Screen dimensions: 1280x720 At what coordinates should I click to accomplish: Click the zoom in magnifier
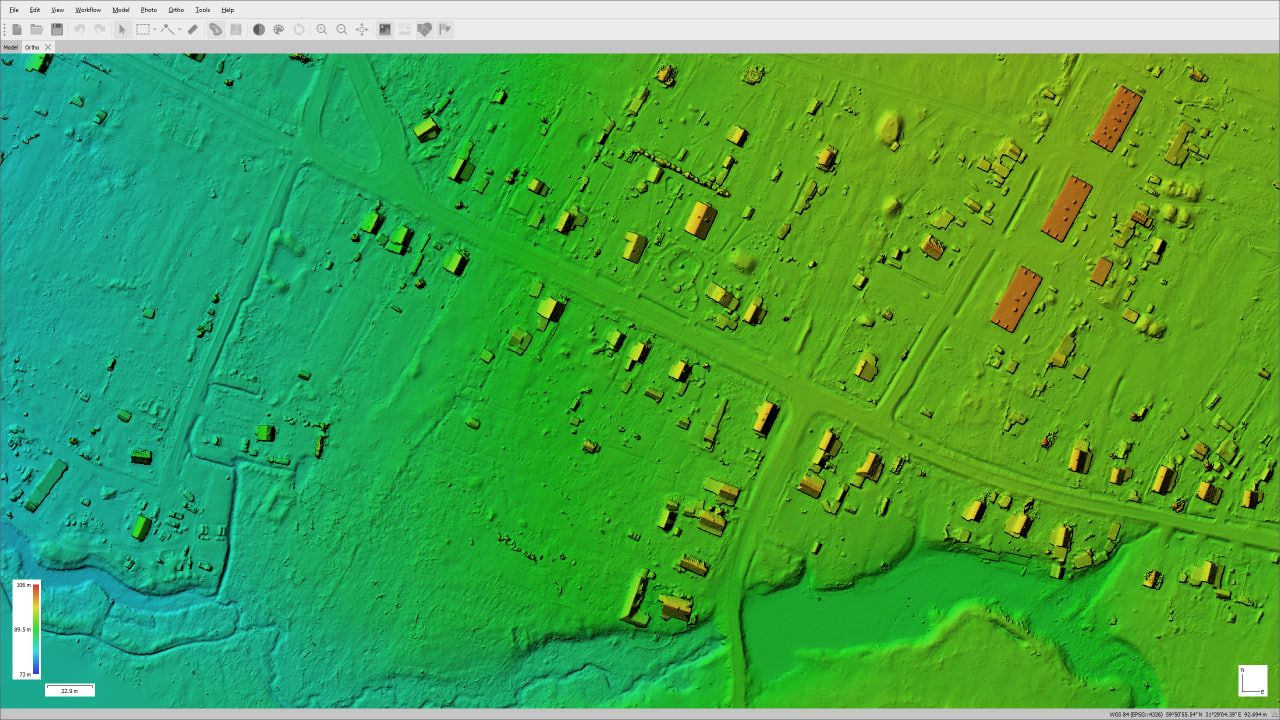(x=322, y=30)
